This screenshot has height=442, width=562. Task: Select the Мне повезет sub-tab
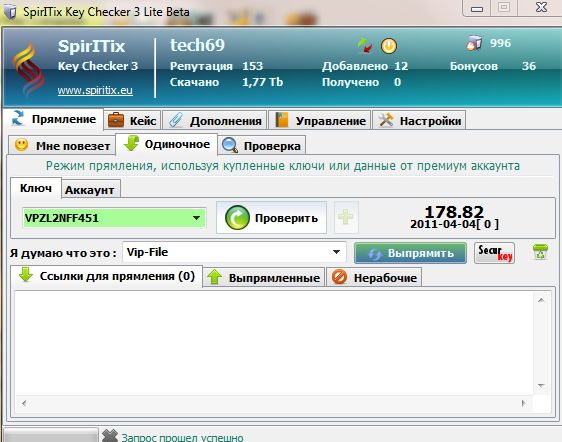[x=62, y=146]
